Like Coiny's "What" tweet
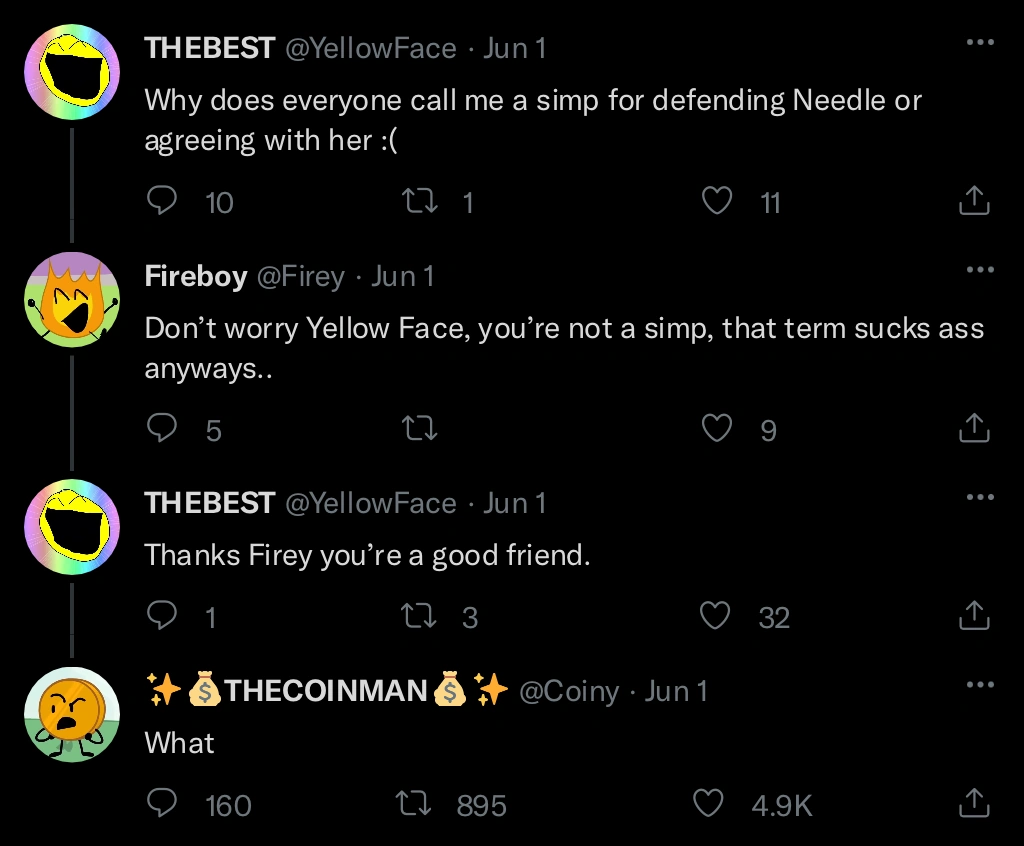Image resolution: width=1024 pixels, height=846 pixels. click(709, 803)
